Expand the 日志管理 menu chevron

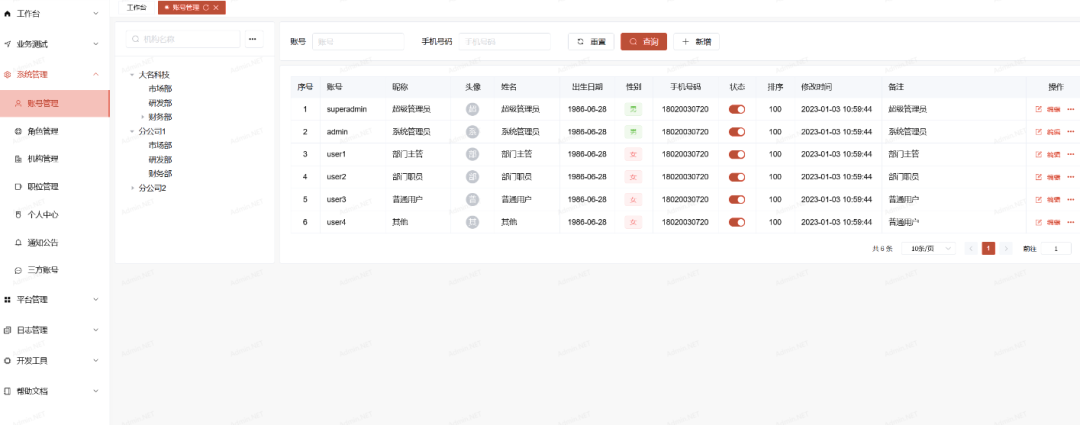[96, 330]
